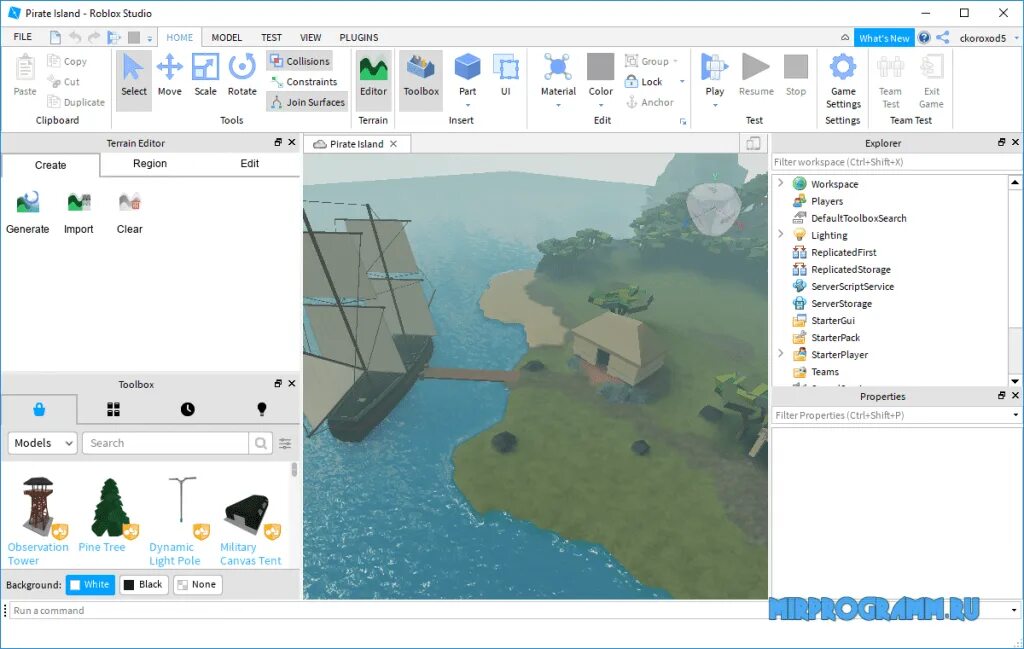Toggle the viewport device emulation icon
Viewport: 1024px width, 649px height.
753,144
